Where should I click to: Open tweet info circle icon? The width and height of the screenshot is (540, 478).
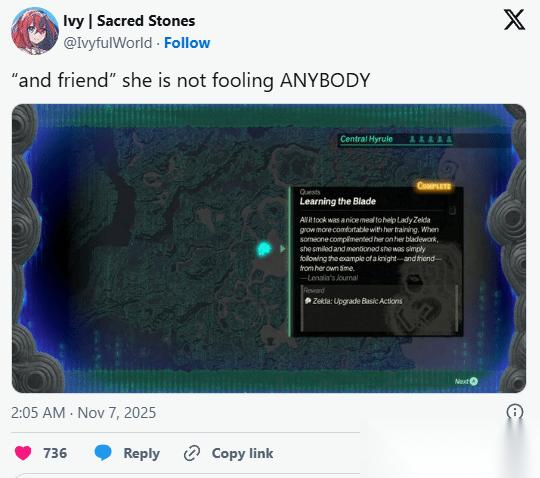point(515,412)
